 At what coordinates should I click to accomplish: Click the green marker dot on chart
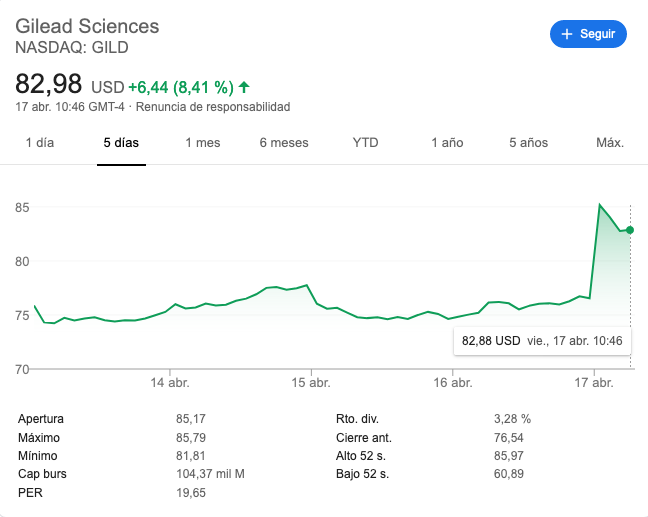coord(630,230)
